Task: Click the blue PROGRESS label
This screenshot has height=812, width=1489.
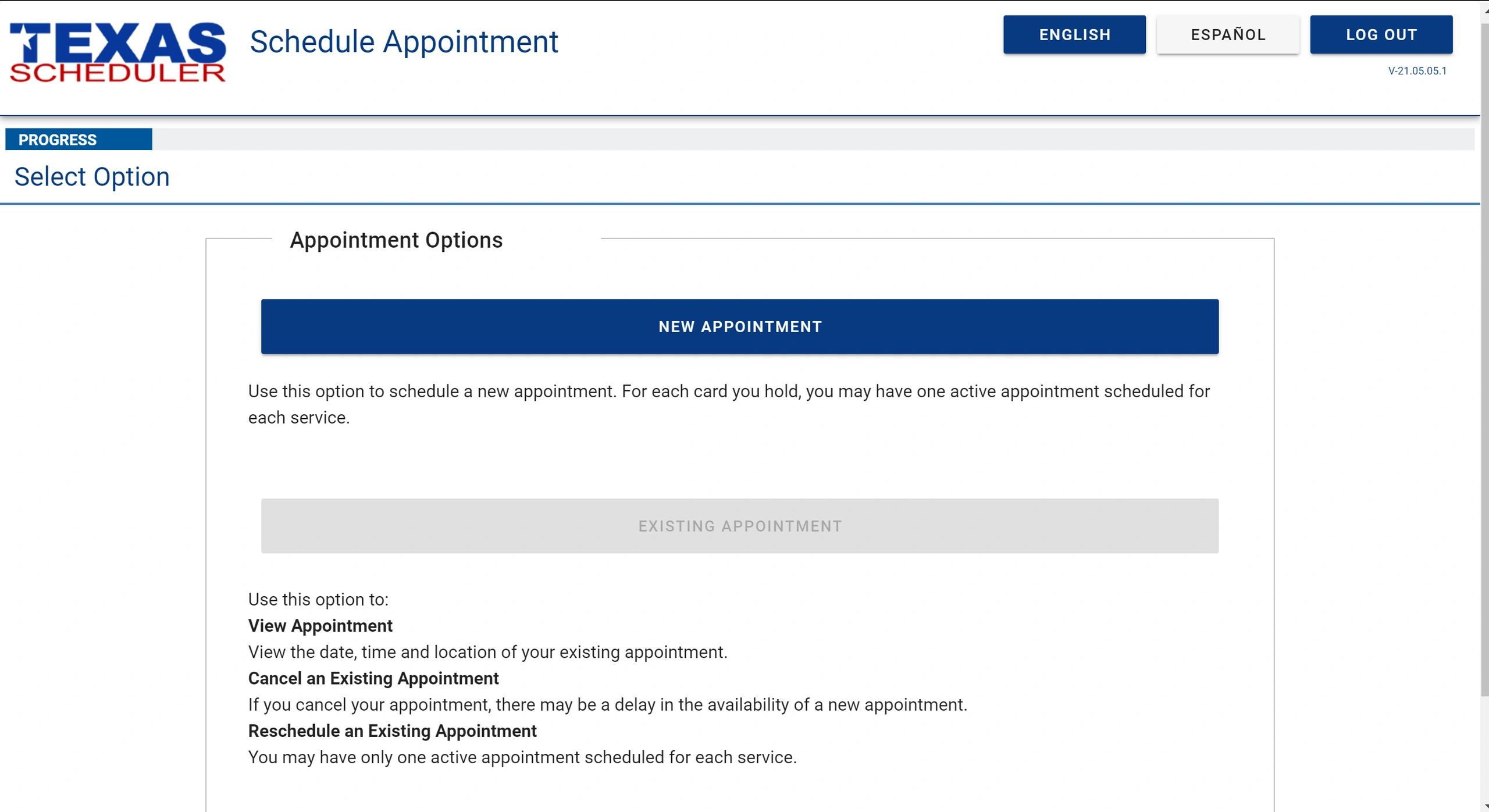Action: click(x=79, y=140)
